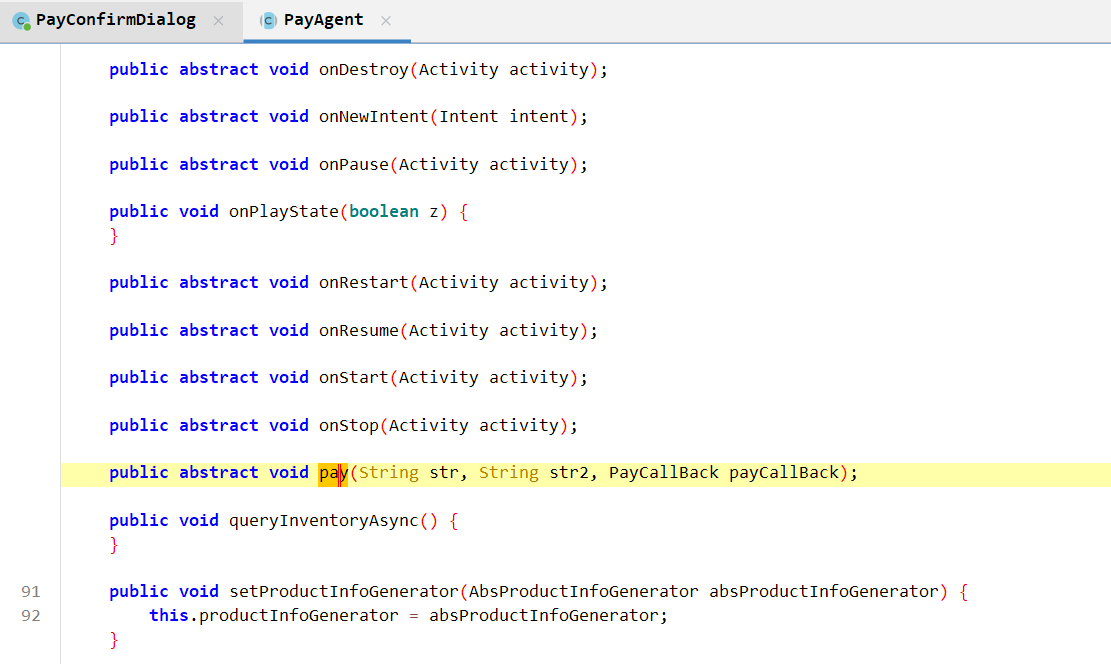
Task: Select the PayAgent tab
Action: [x=323, y=20]
